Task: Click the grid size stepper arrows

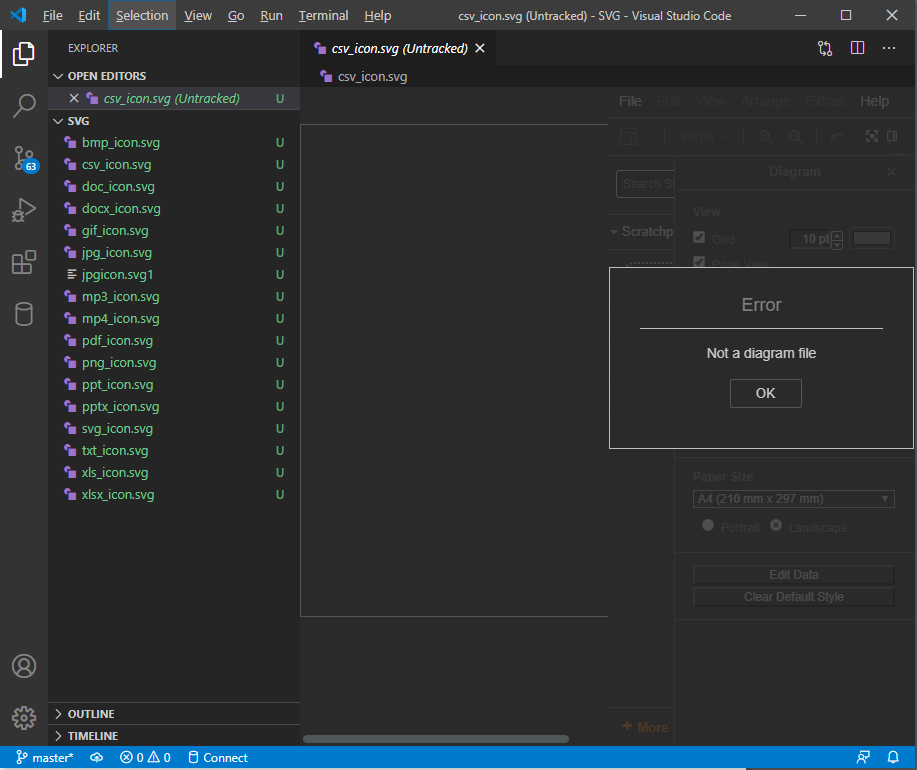Action: (837, 239)
